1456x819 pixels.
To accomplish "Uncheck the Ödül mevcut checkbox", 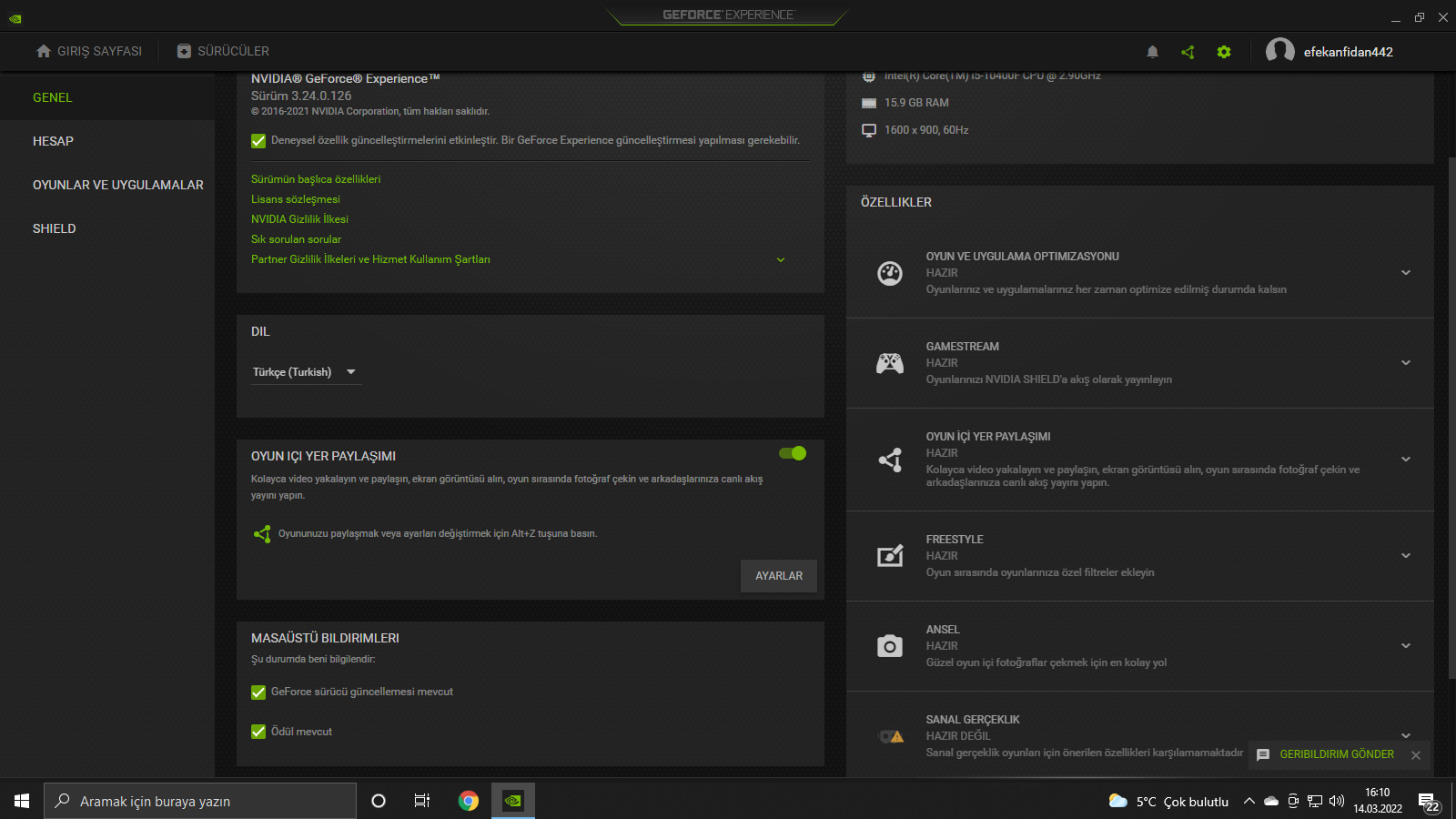I will coord(258,733).
